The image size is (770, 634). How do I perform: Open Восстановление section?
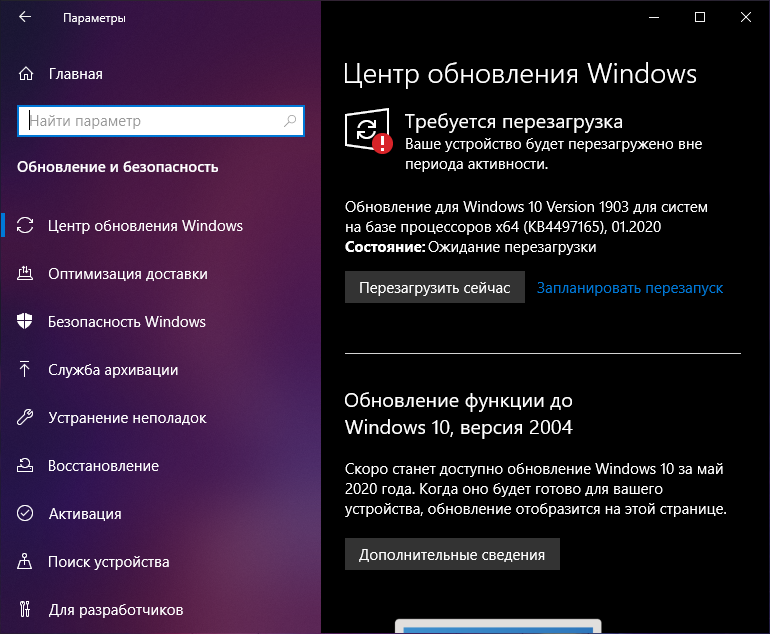pos(104,466)
